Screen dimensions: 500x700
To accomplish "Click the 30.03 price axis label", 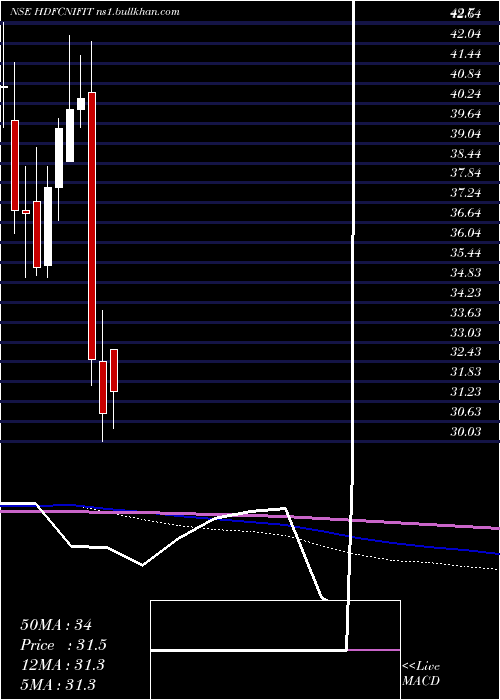I will pyautogui.click(x=466, y=431).
